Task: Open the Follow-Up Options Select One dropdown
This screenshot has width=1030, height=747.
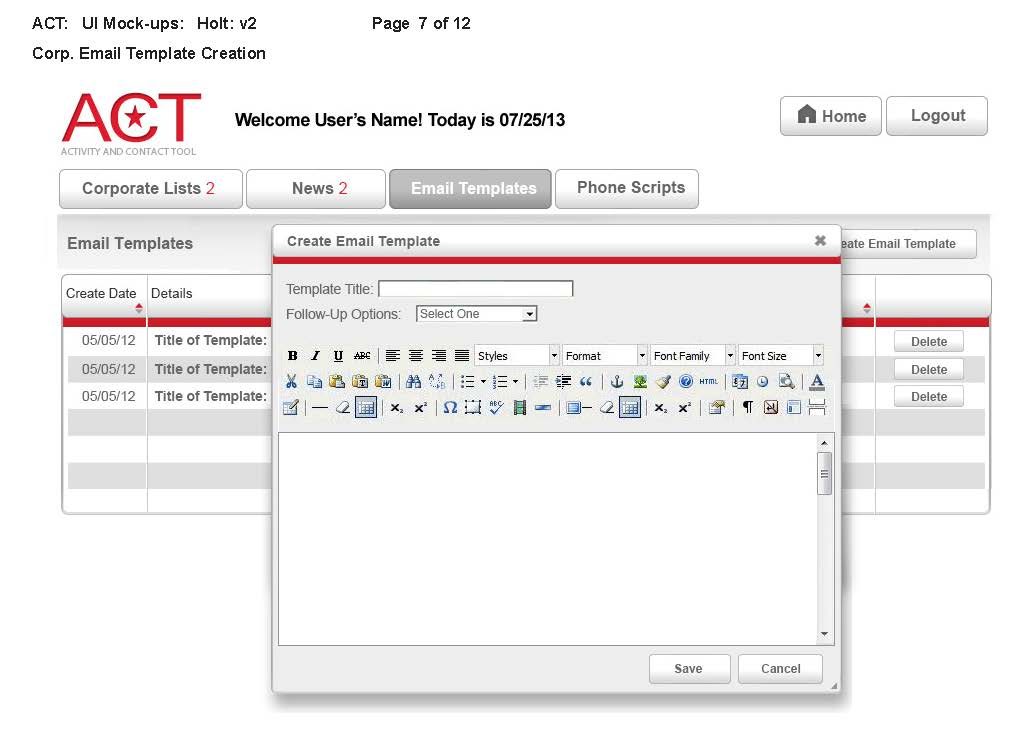Action: tap(477, 314)
